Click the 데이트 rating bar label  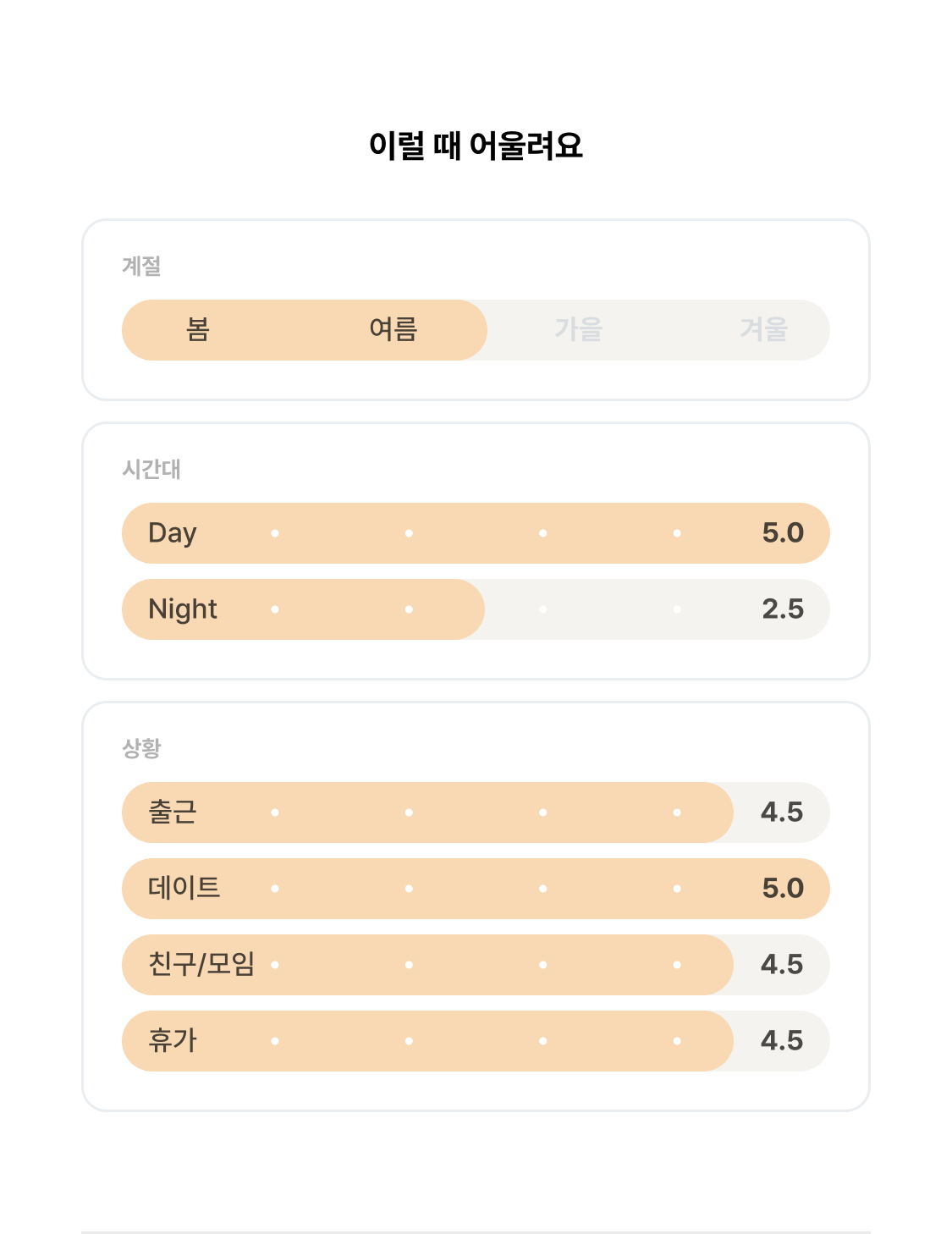pyautogui.click(x=184, y=889)
